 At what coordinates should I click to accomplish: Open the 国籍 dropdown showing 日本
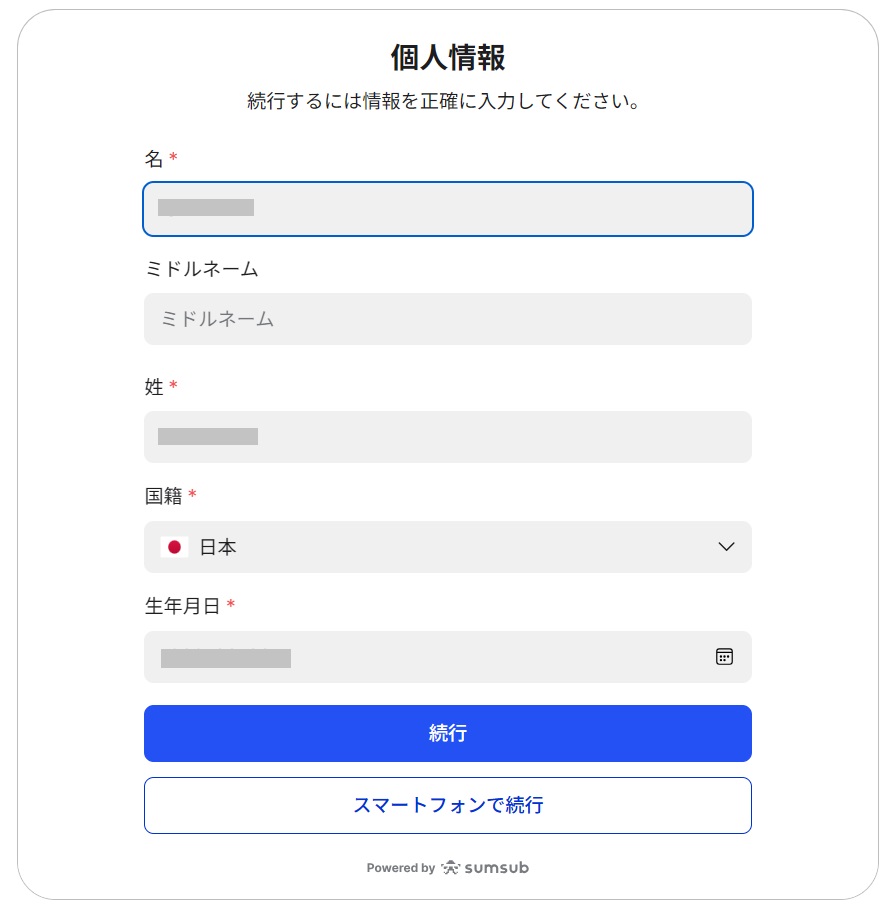447,547
